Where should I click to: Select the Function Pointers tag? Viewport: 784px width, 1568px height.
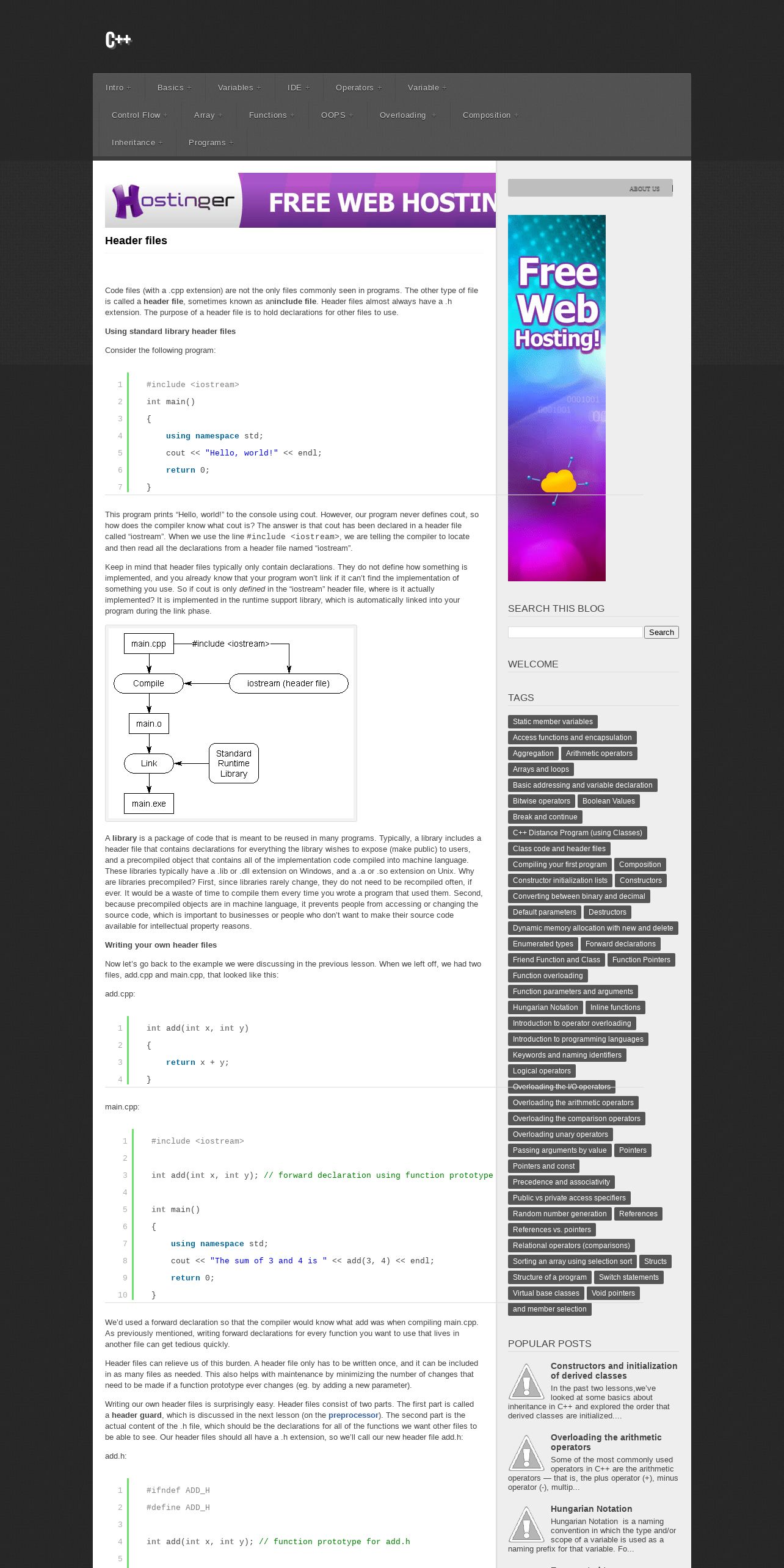pyautogui.click(x=641, y=960)
